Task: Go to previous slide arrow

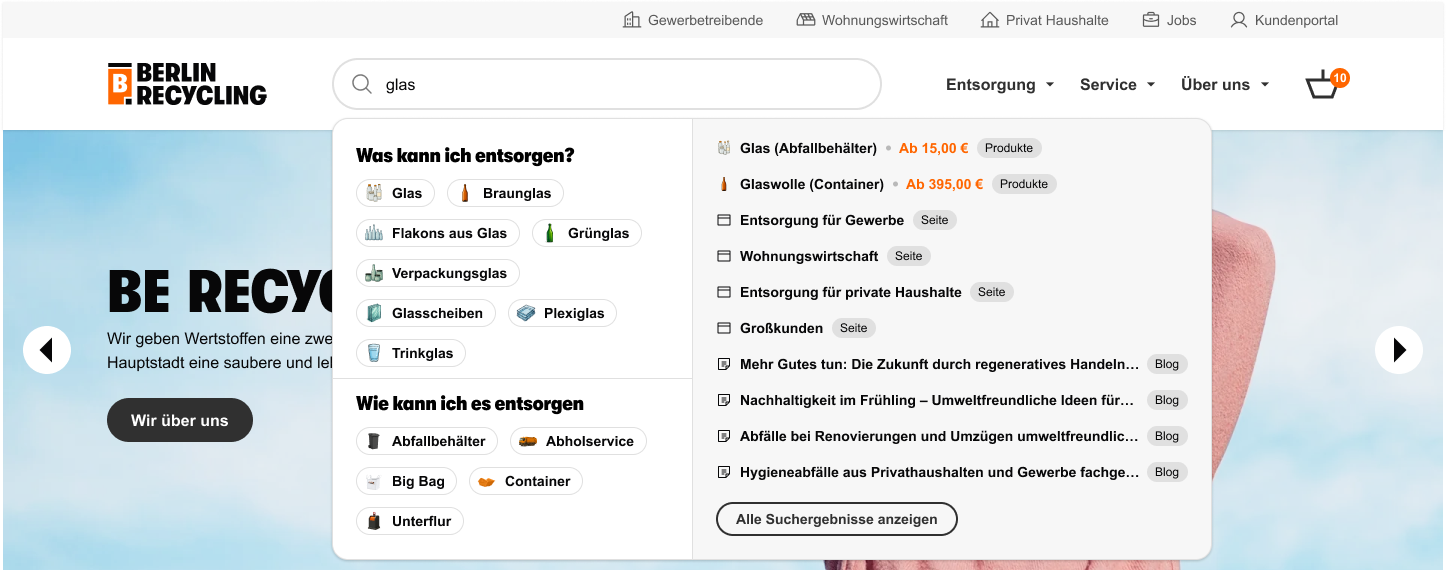Action: point(47,350)
